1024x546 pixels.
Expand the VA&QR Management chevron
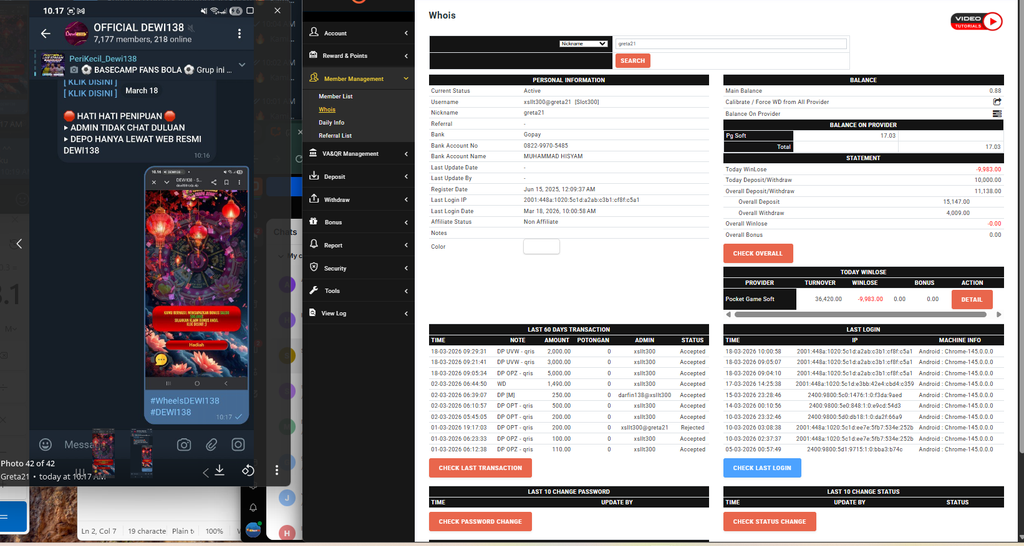click(406, 153)
